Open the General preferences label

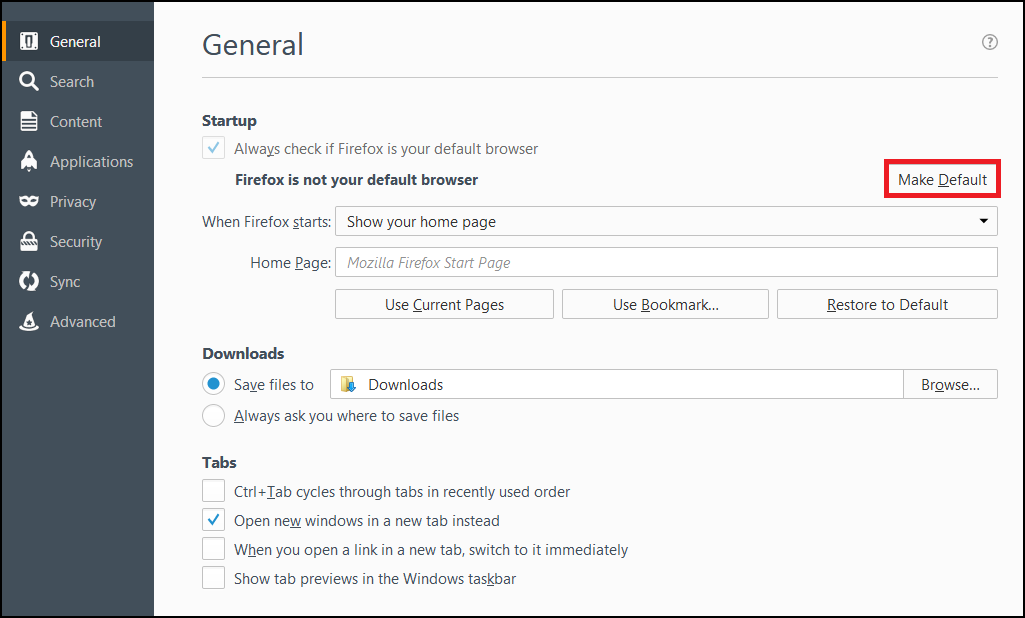click(x=75, y=41)
